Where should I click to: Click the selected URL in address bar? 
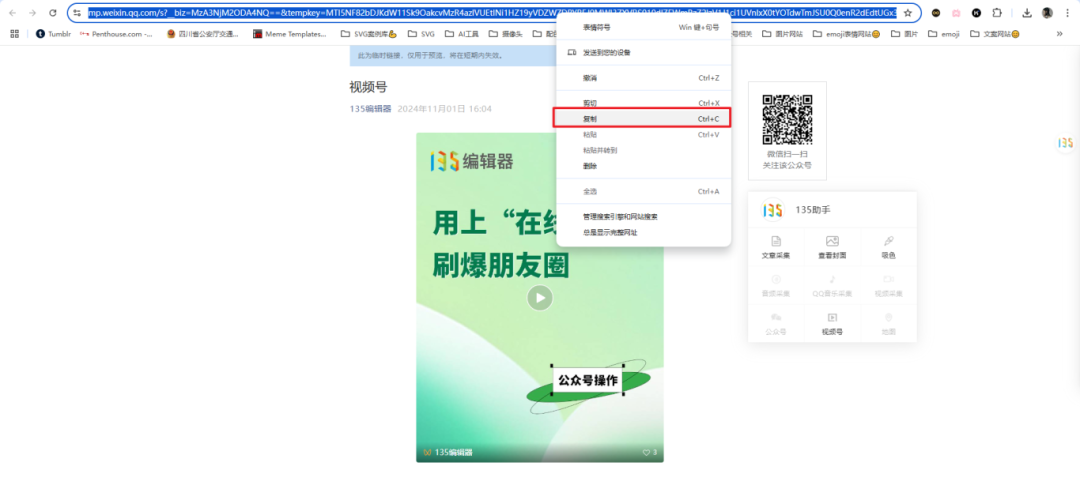(x=492, y=13)
